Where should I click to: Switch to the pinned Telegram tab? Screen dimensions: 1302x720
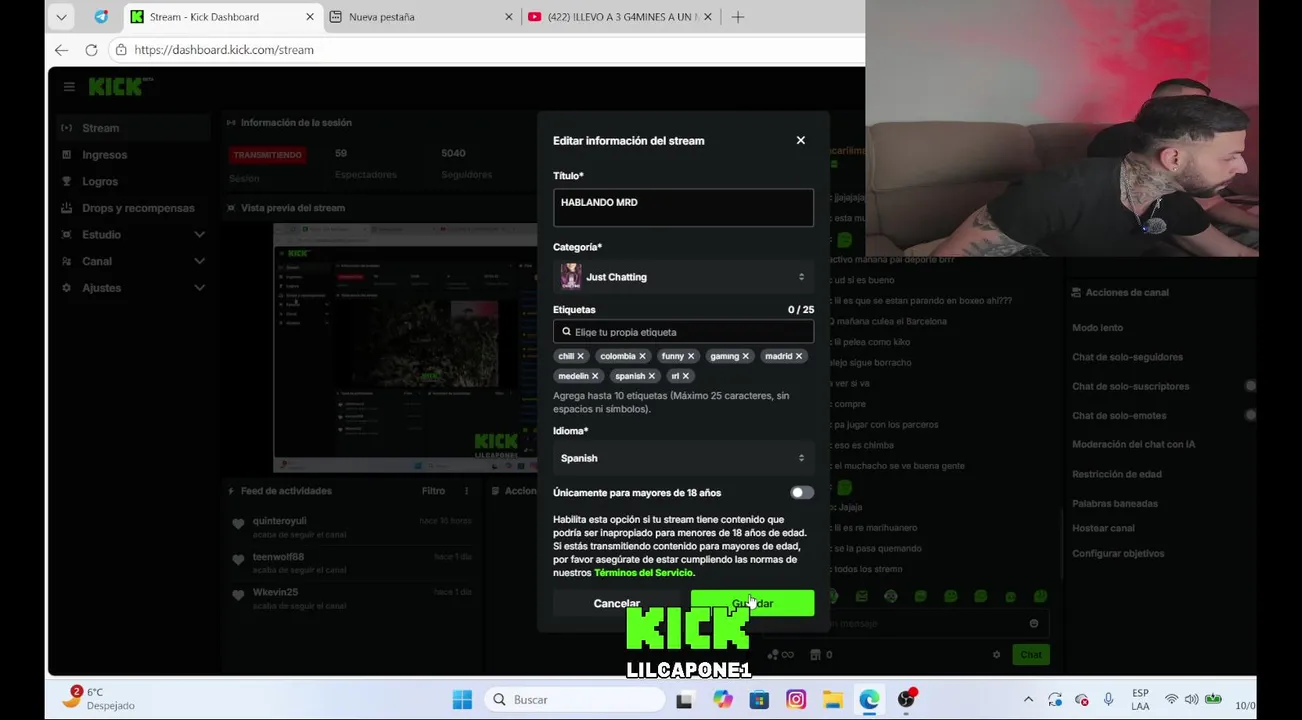101,17
